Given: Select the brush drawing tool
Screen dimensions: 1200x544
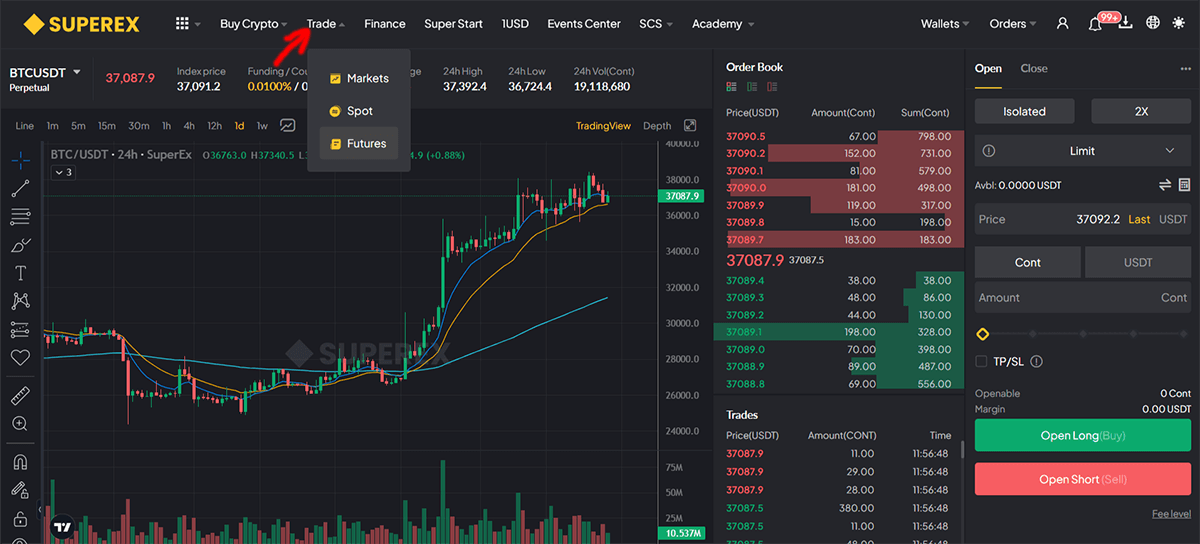Looking at the screenshot, I should 20,244.
